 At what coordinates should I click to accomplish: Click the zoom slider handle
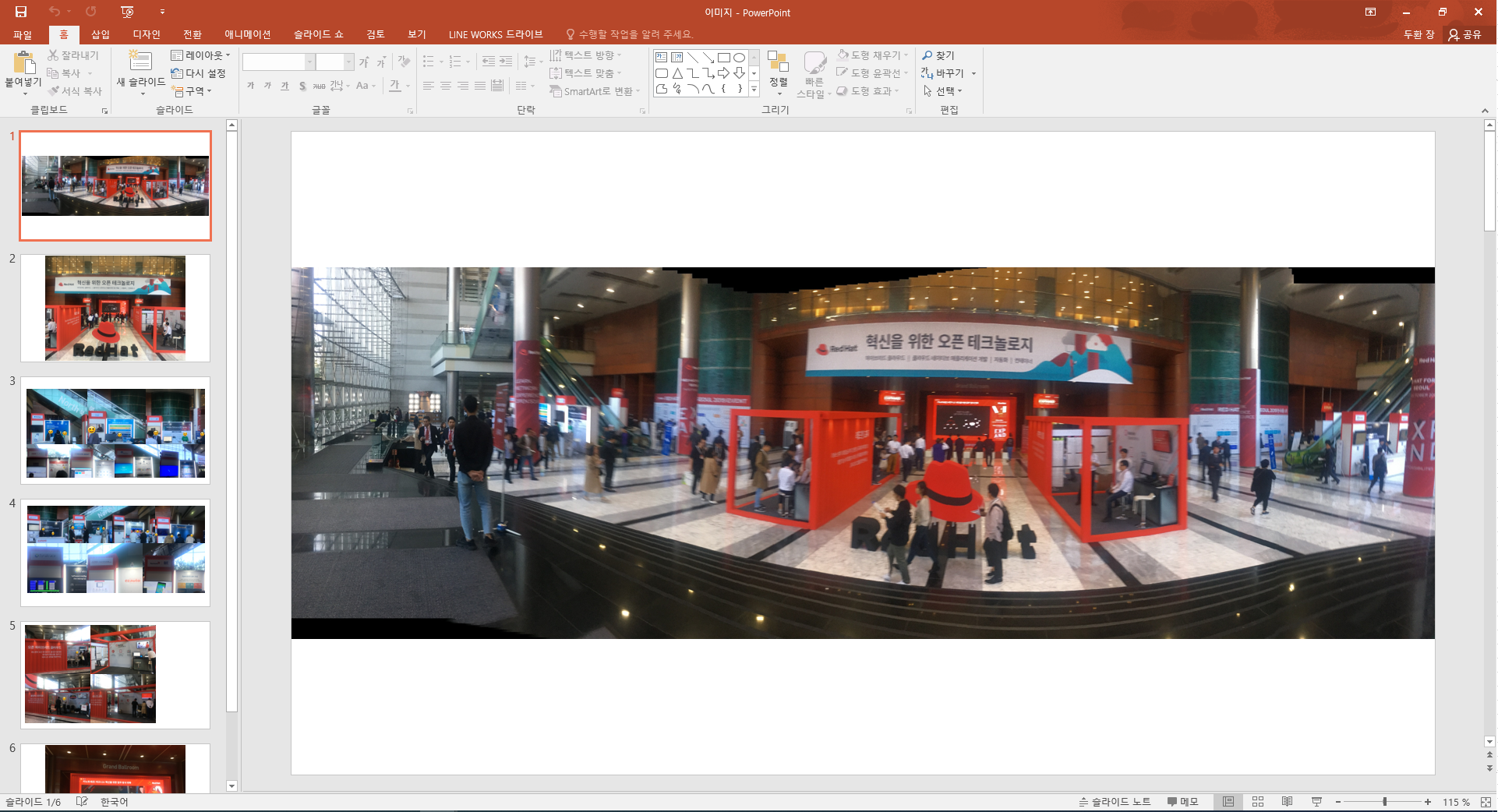[x=1384, y=802]
